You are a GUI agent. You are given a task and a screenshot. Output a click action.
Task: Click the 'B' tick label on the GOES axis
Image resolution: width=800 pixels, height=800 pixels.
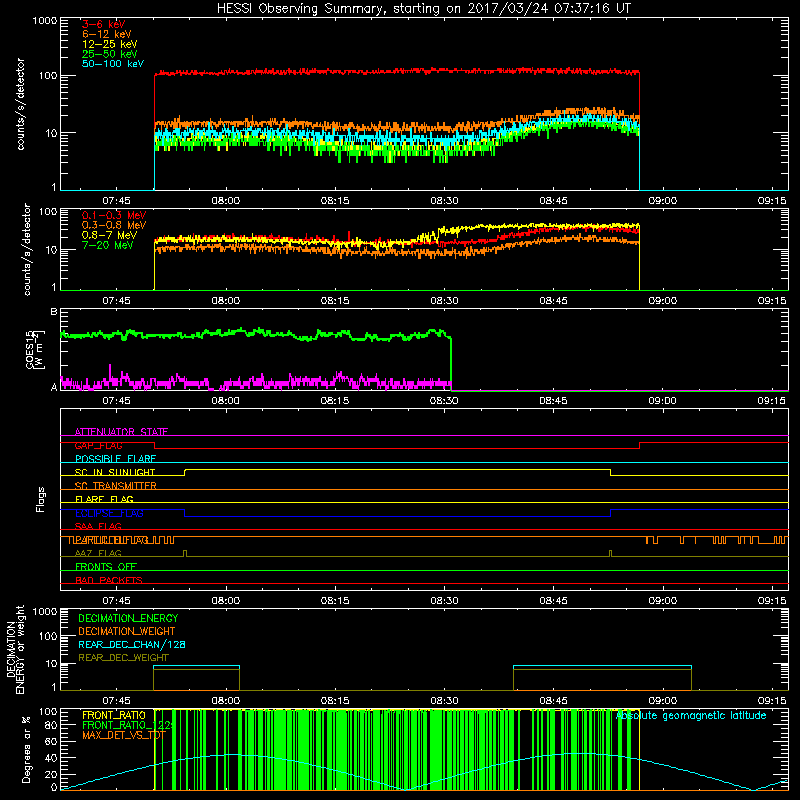click(x=54, y=312)
